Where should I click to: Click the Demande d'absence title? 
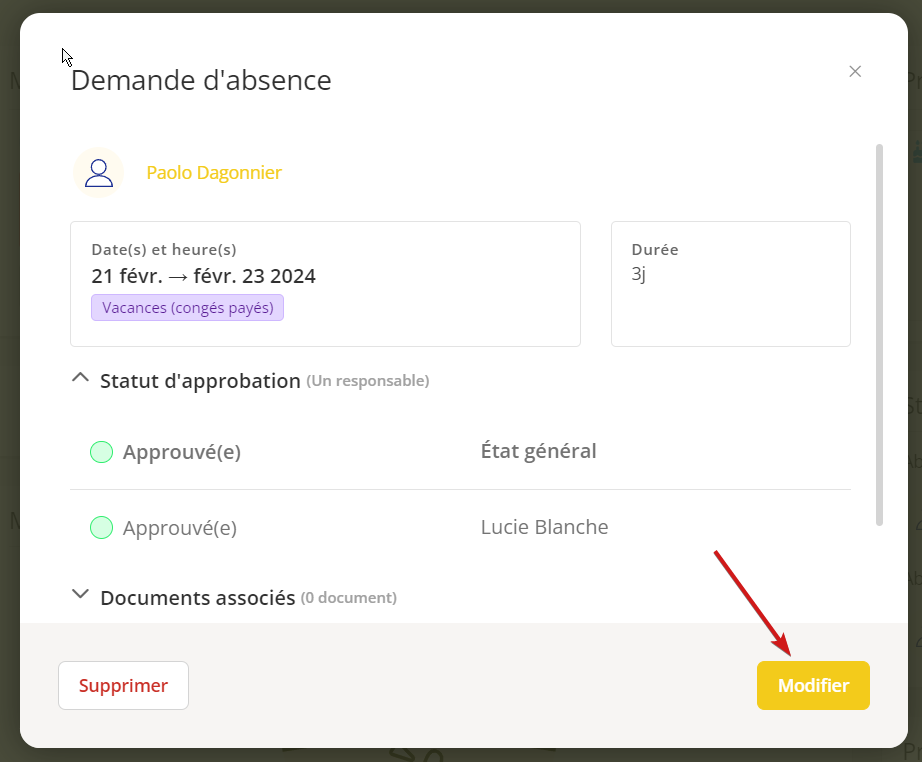[201, 80]
